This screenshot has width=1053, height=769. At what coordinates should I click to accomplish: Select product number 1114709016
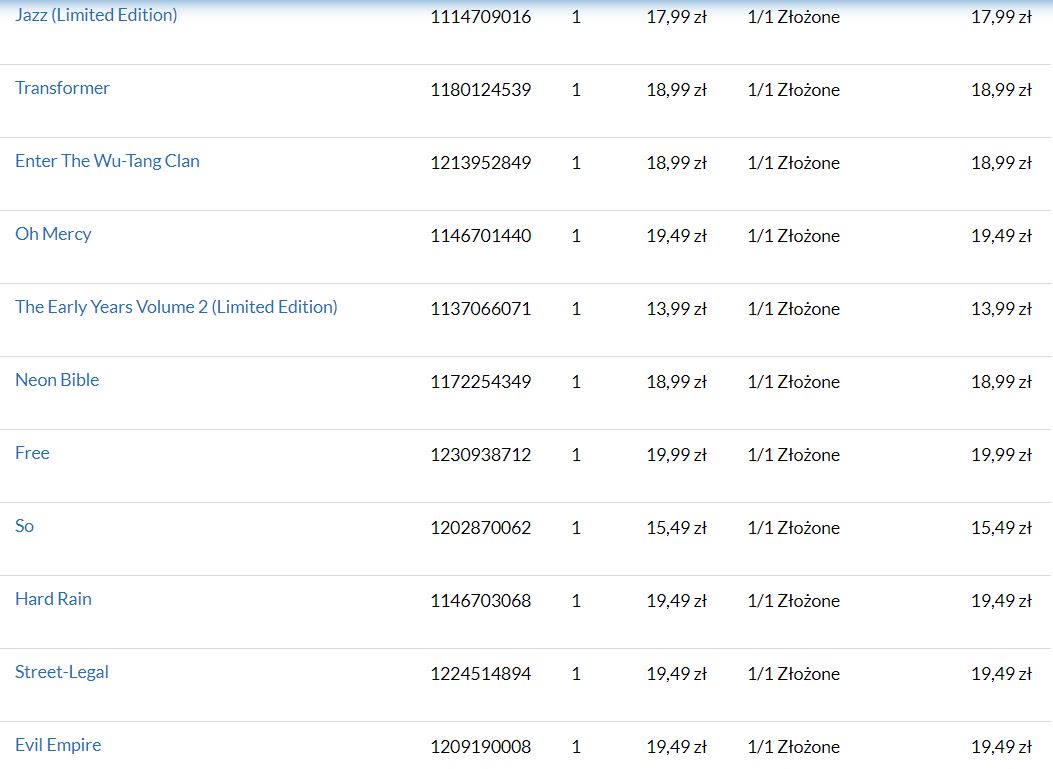[x=481, y=17]
